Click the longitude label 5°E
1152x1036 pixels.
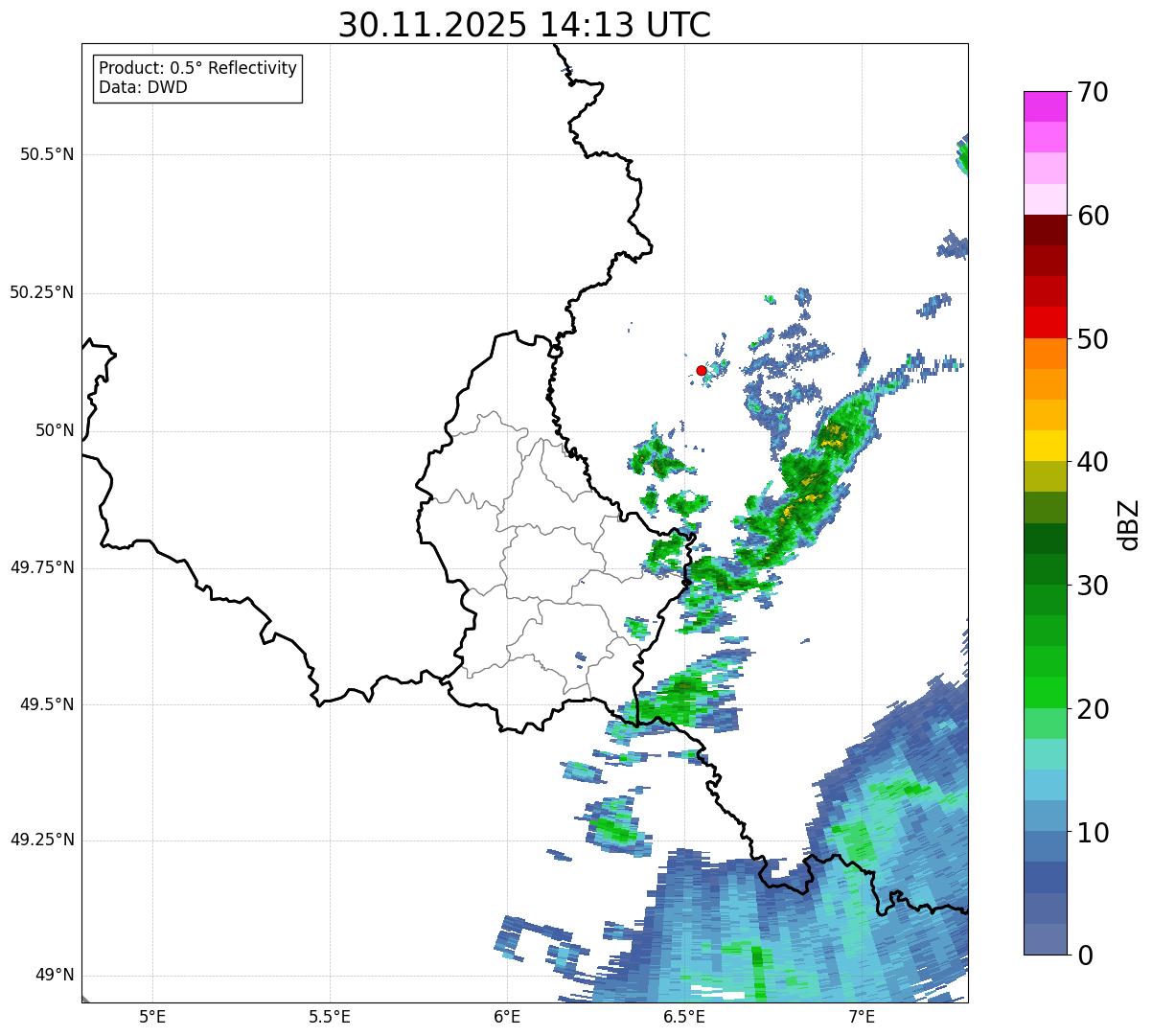pos(152,1016)
